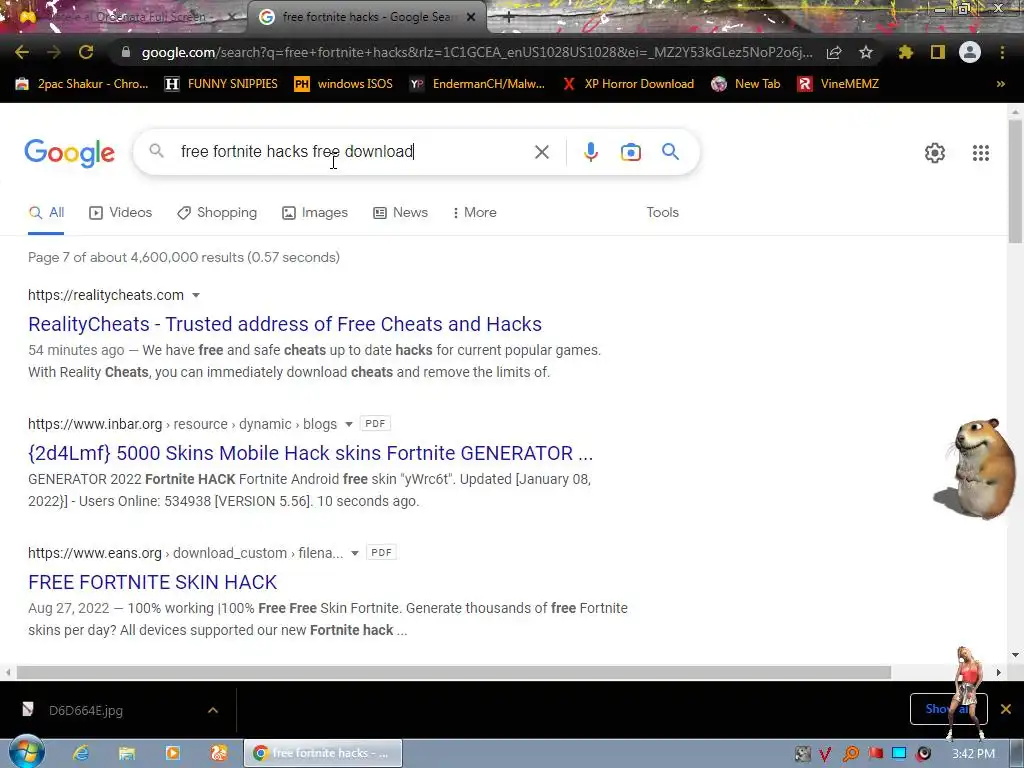Go back using browser back arrow
1024x768 pixels.
coord(22,52)
